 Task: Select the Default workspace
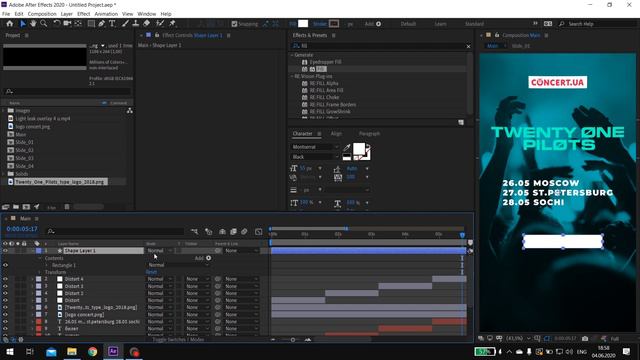click(x=408, y=24)
